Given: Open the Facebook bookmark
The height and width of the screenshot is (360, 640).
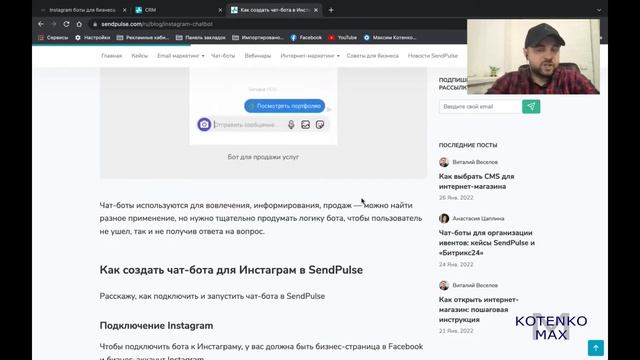Looking at the screenshot, I should click(306, 38).
